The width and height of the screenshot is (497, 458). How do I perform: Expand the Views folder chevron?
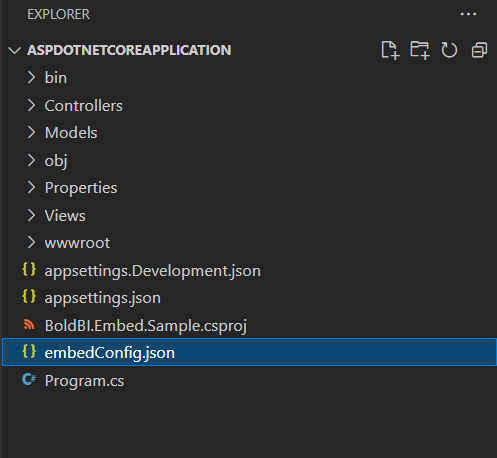(x=31, y=215)
